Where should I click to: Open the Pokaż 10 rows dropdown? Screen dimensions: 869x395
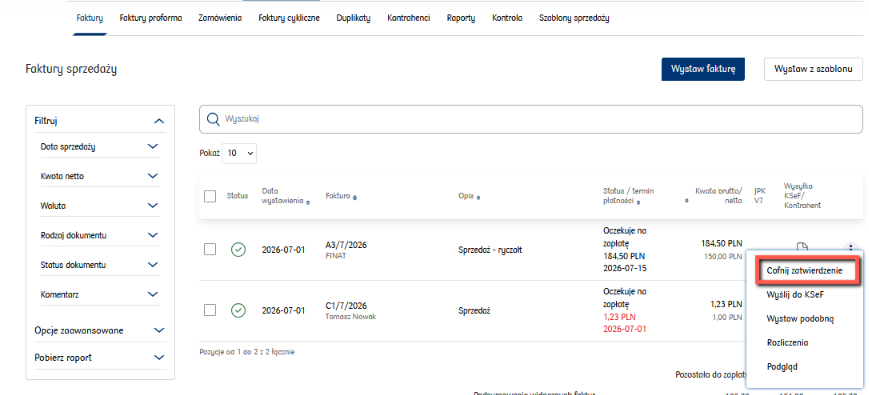(x=239, y=153)
